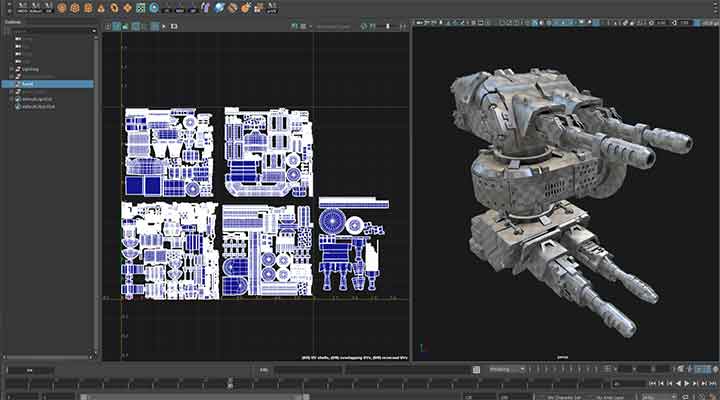This screenshot has height=400, width=720.
Task: Select the Lighting item in the Outliner
Action: pos(30,68)
